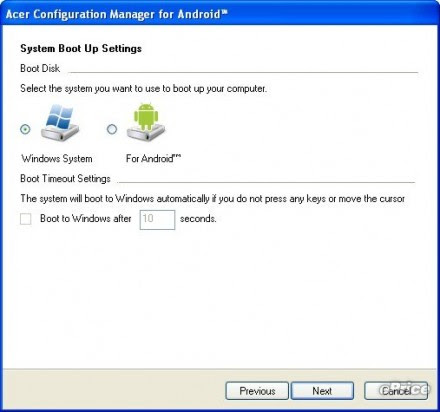Click the 'Select the system you want' instruction text
This screenshot has width=440, height=412.
(x=143, y=89)
